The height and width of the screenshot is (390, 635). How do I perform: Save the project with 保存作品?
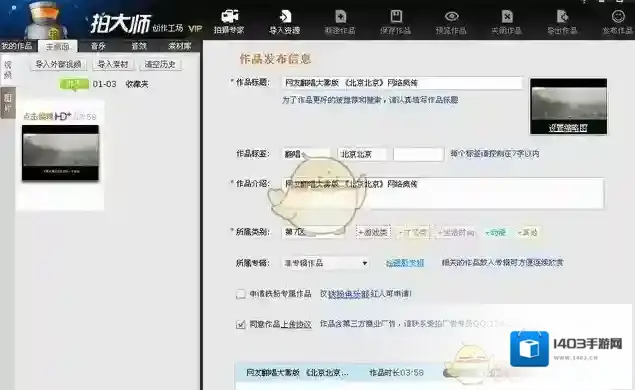pos(395,22)
